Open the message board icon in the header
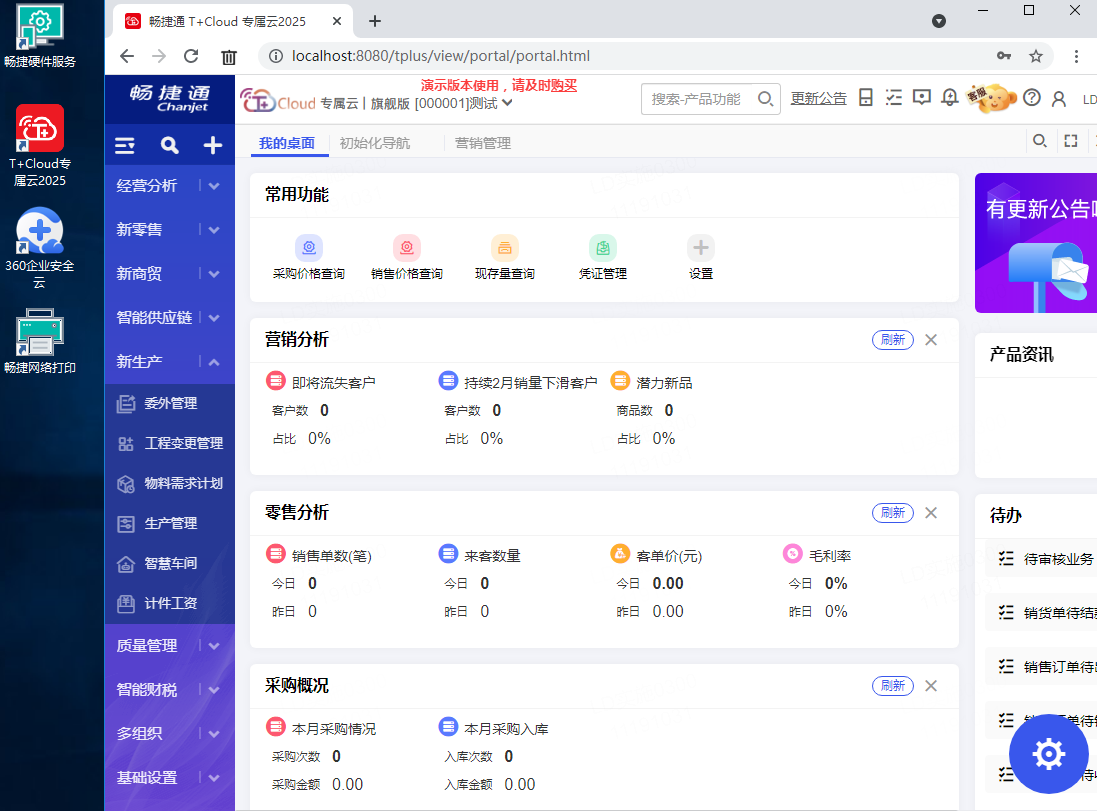This screenshot has width=1097, height=811. [921, 98]
